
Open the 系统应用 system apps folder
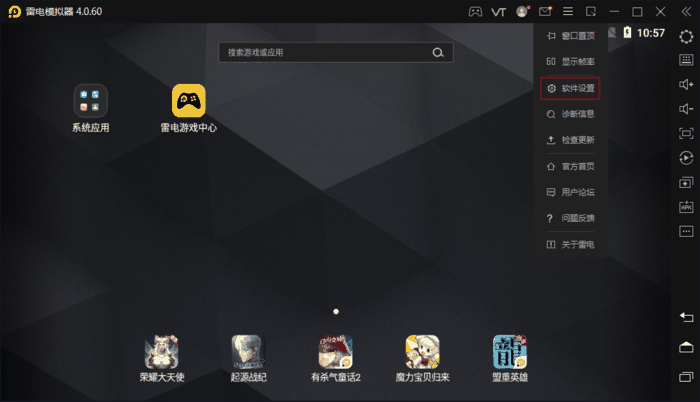[x=90, y=101]
